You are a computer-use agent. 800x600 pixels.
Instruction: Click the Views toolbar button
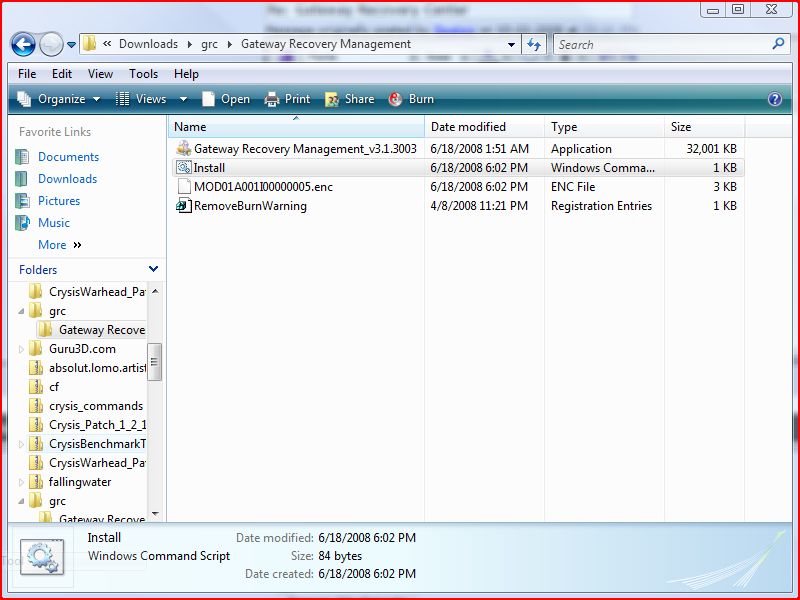click(x=141, y=99)
